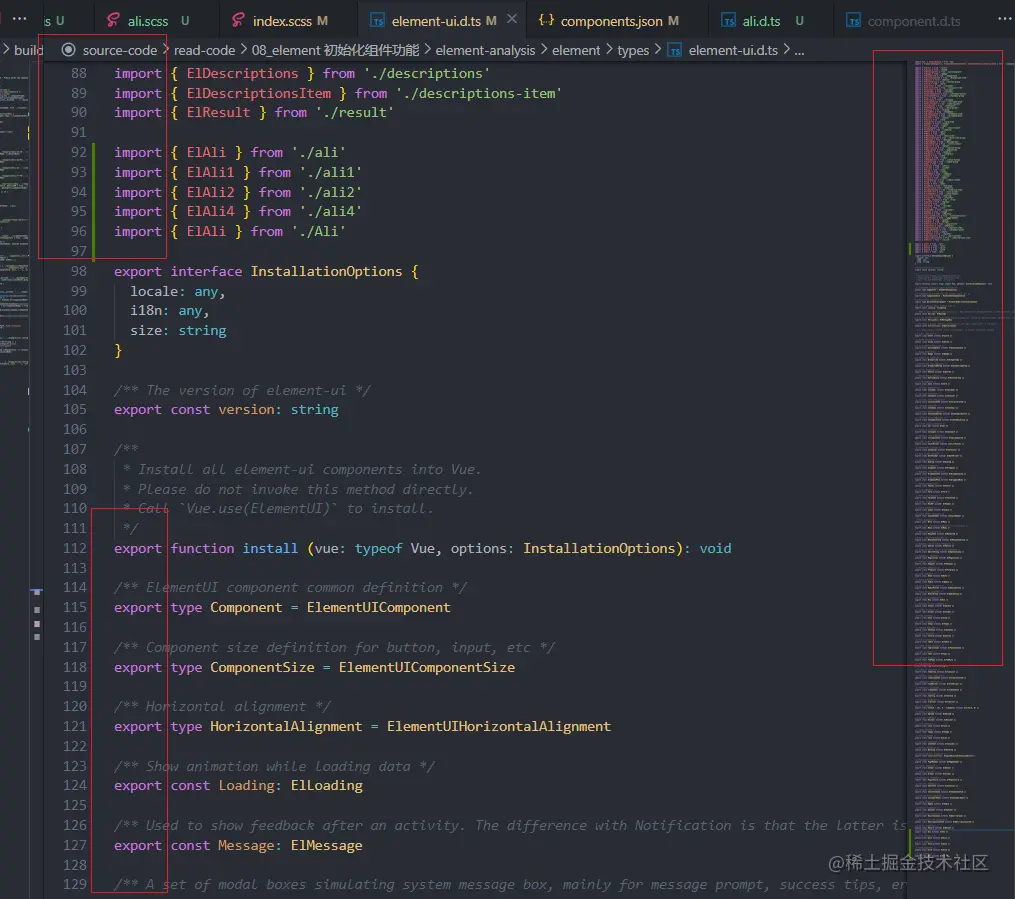The width and height of the screenshot is (1015, 899).
Task: Click 'ElMessage' type on line 127
Action: click(x=326, y=845)
